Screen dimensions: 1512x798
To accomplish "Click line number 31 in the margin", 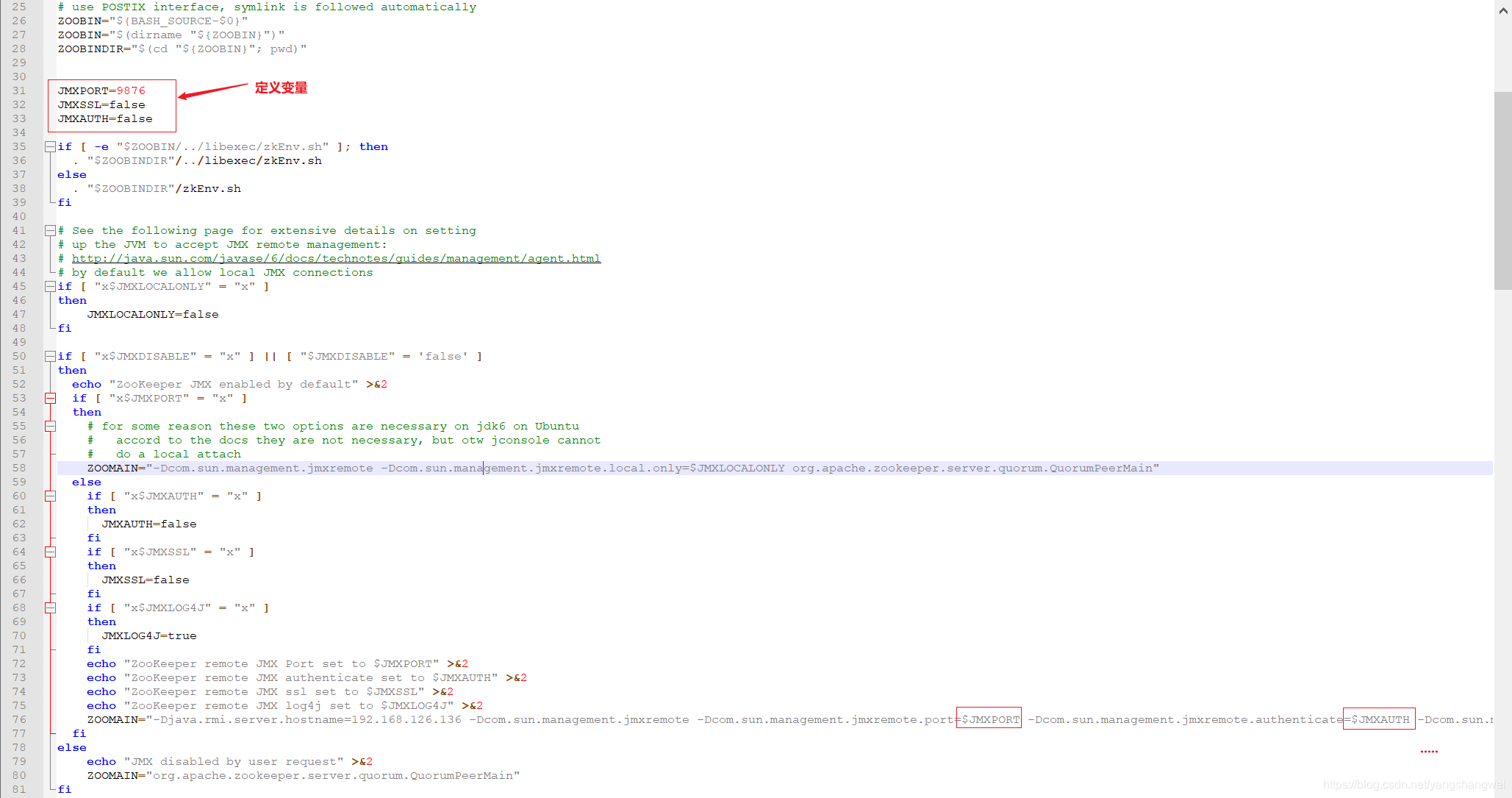I will point(19,90).
